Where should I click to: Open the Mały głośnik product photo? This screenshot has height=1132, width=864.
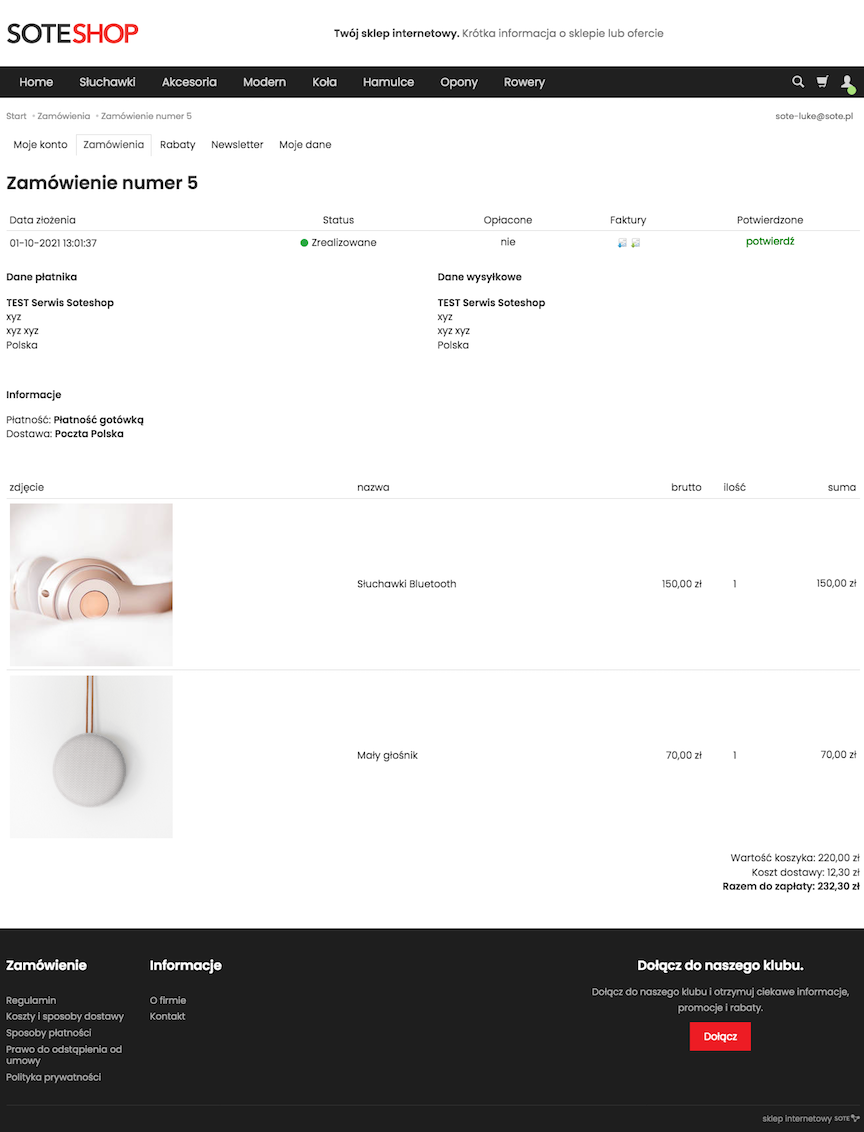91,756
